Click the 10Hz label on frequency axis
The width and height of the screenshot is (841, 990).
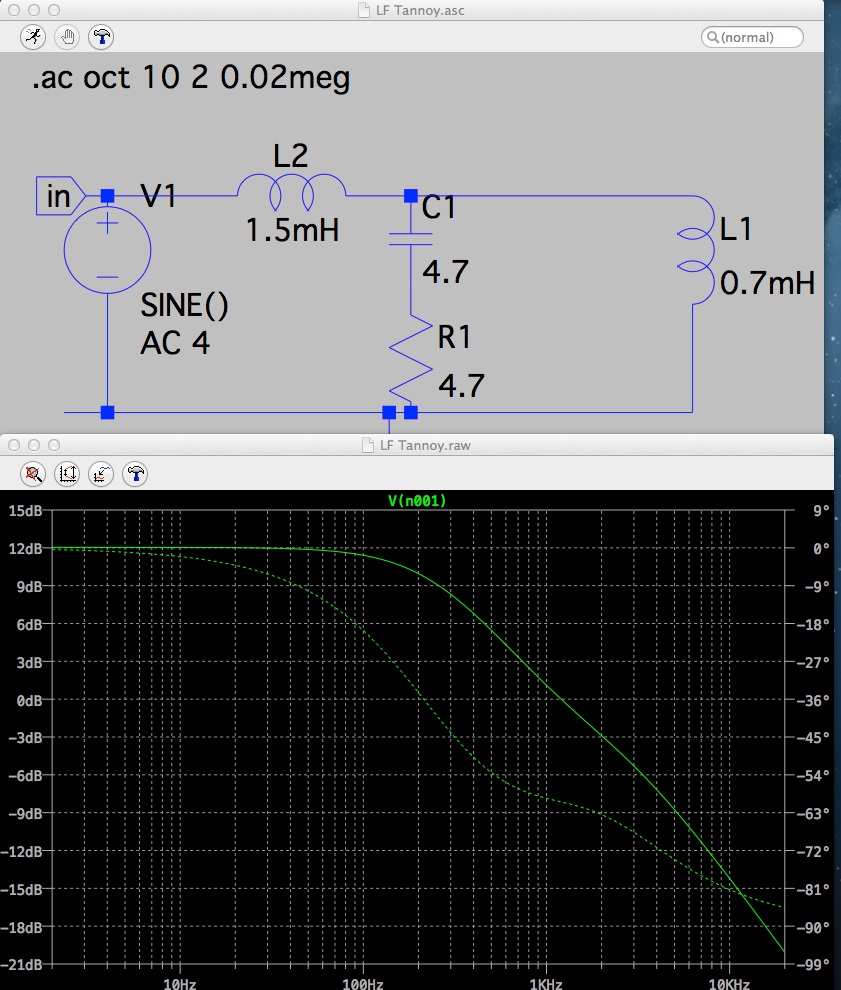(180, 984)
